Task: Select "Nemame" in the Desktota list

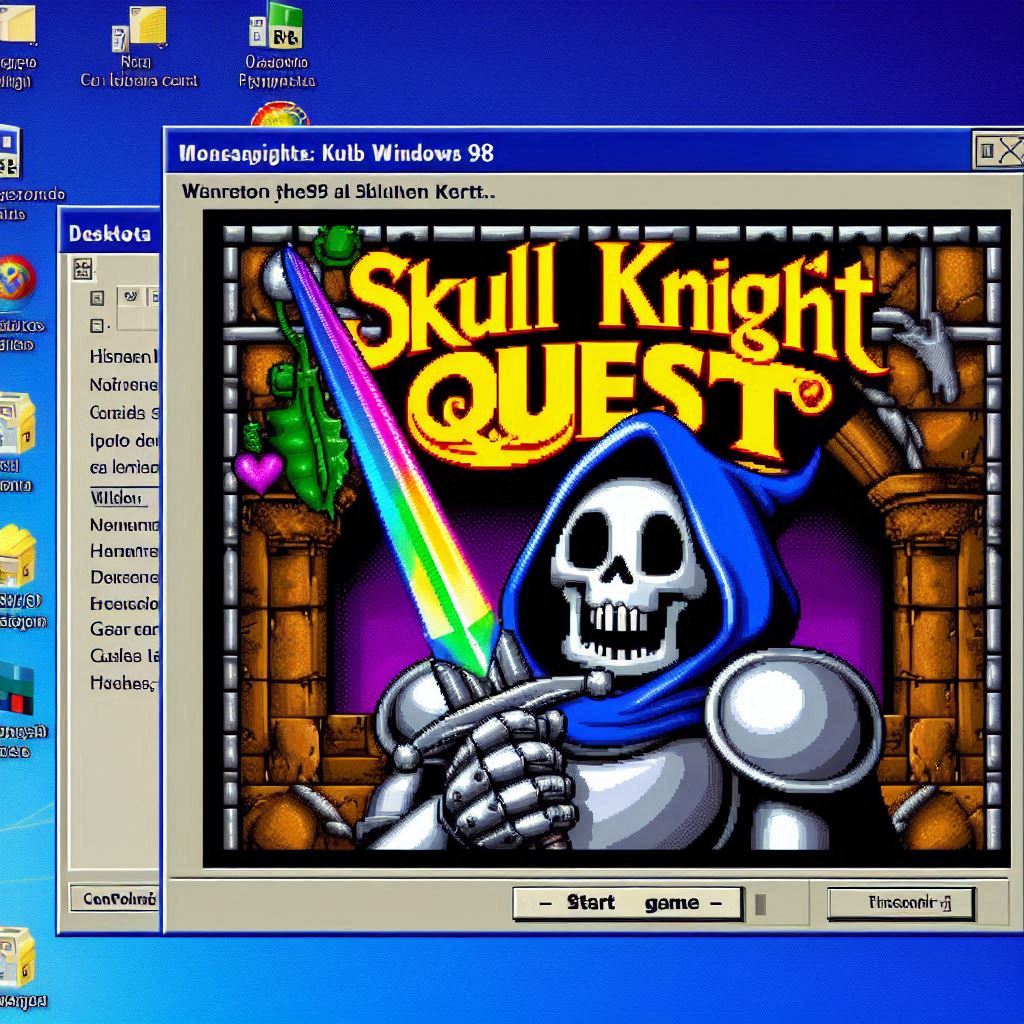Action: (124, 525)
